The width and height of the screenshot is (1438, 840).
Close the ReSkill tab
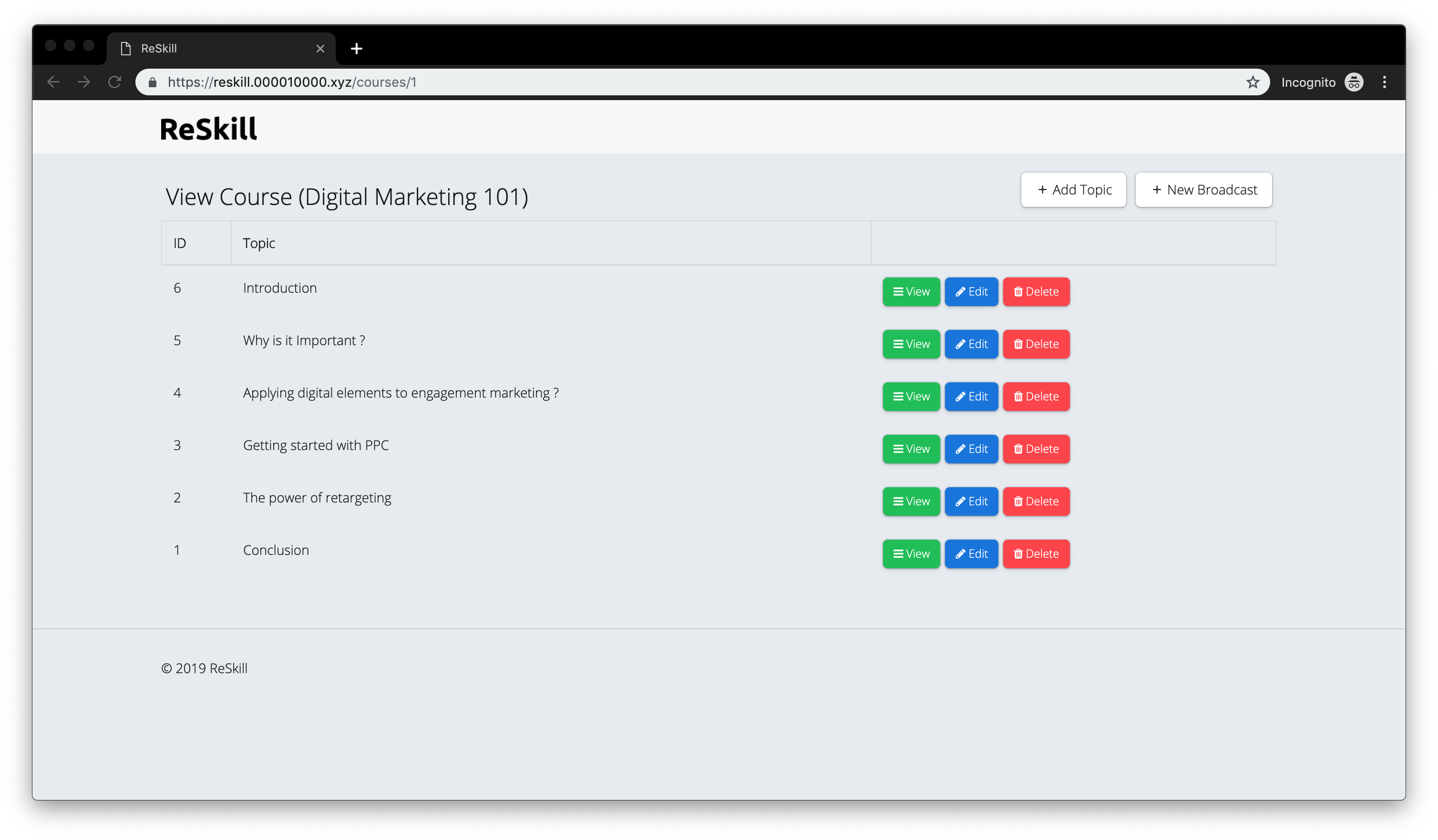point(320,49)
